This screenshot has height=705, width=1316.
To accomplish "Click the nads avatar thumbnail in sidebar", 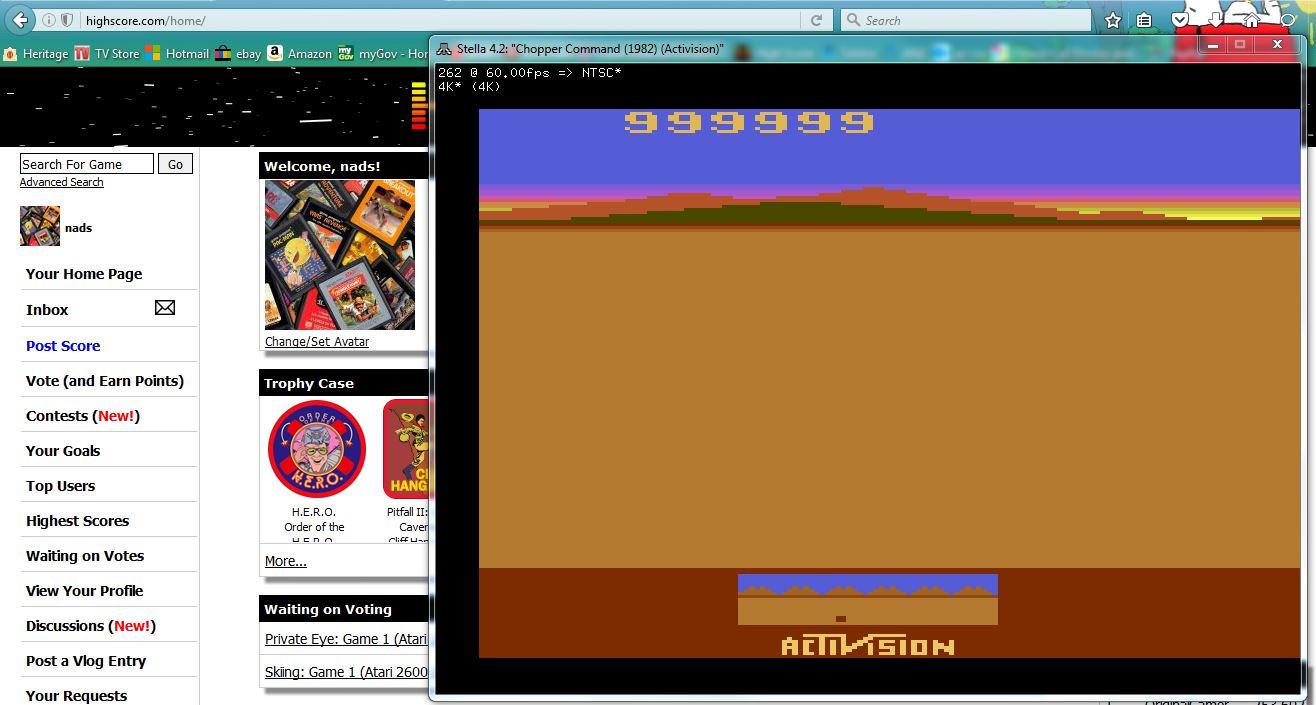I will pos(40,226).
